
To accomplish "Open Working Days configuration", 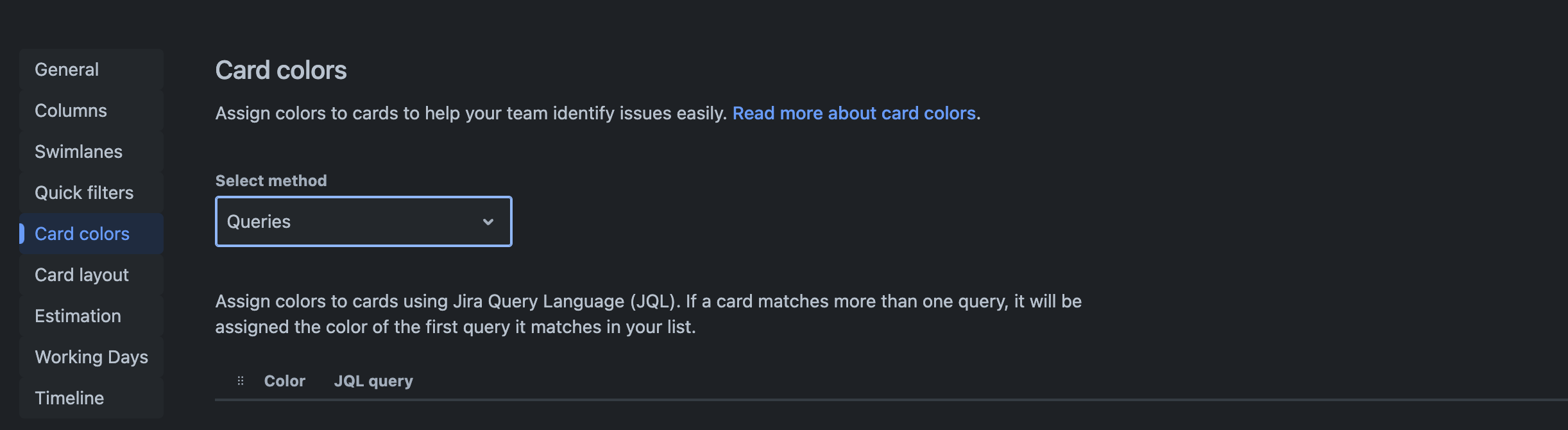I will click(x=90, y=357).
